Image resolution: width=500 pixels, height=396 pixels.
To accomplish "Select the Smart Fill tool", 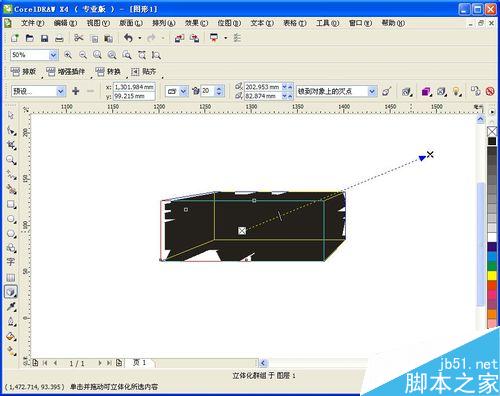I will pyautogui.click(x=11, y=189).
